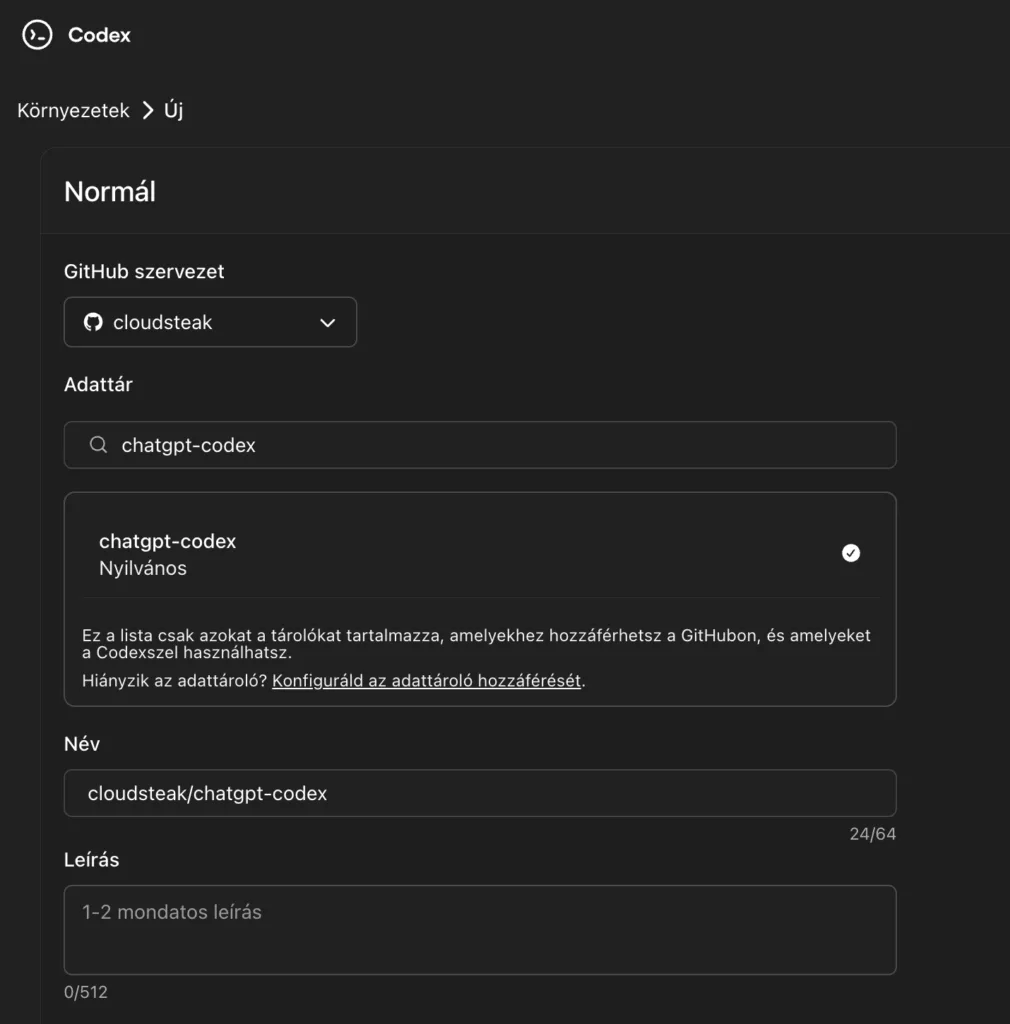Expand the dropdown arrow next to cloudsteak
This screenshot has height=1024, width=1010.
(328, 323)
